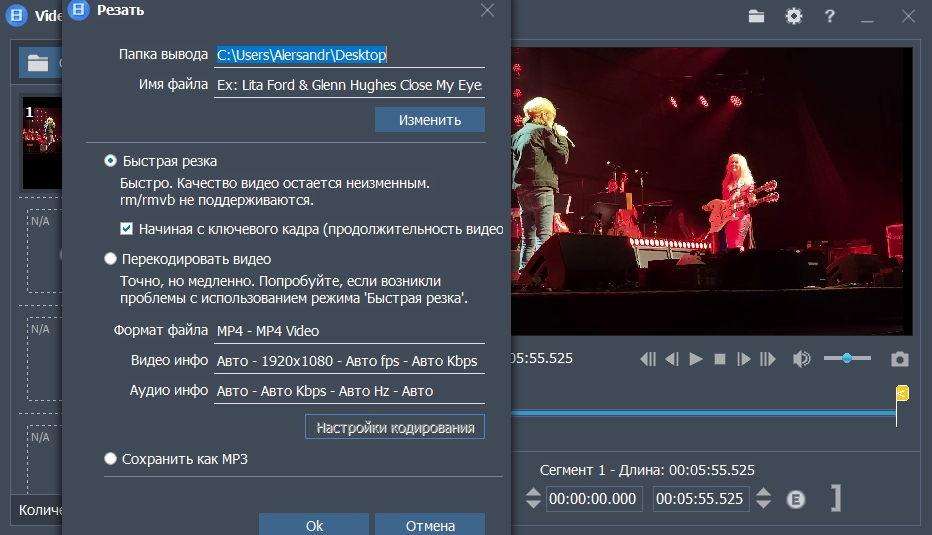Mute the audio with the speaker icon
Image resolution: width=932 pixels, height=535 pixels.
801,359
